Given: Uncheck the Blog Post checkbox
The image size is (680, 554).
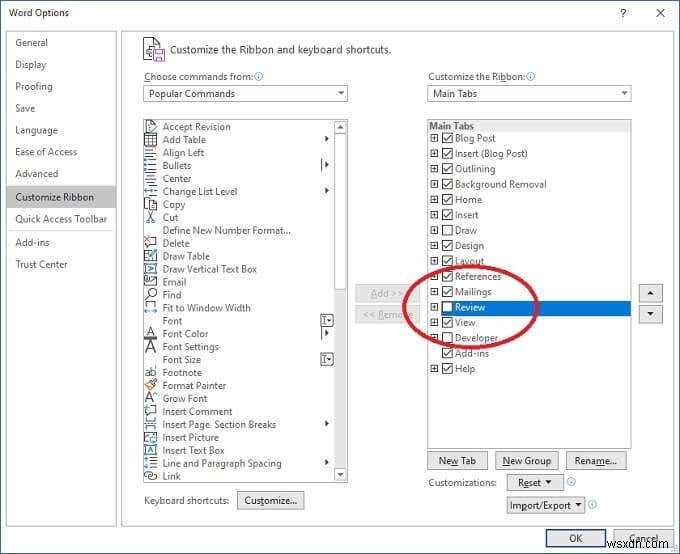Looking at the screenshot, I should (x=447, y=138).
